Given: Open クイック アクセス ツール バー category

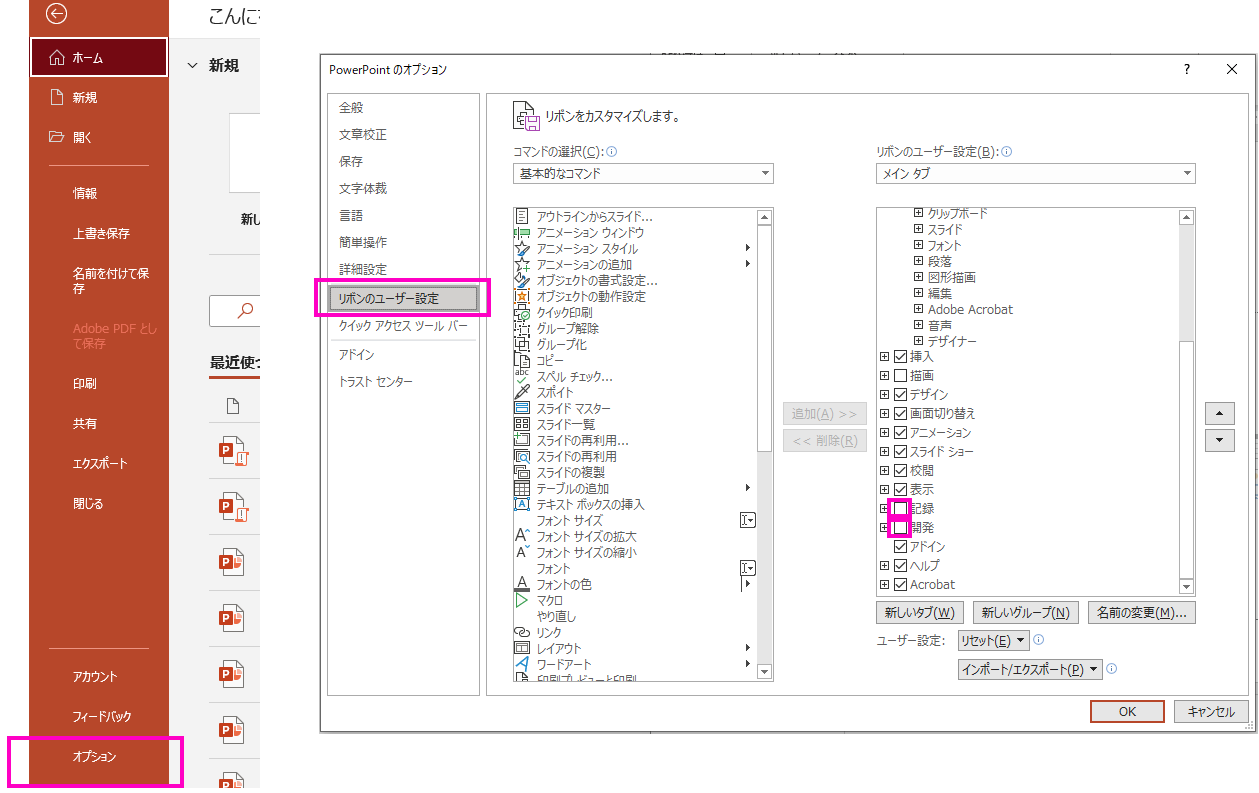Looking at the screenshot, I should coord(403,325).
